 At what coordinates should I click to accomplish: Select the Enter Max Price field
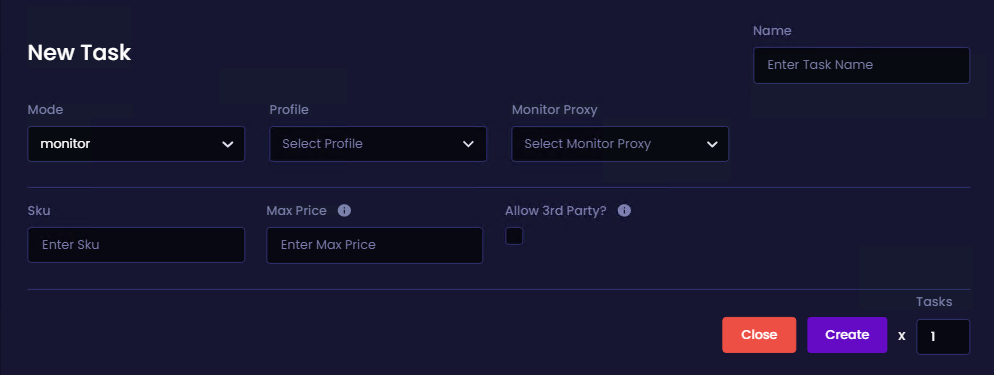[x=375, y=245]
